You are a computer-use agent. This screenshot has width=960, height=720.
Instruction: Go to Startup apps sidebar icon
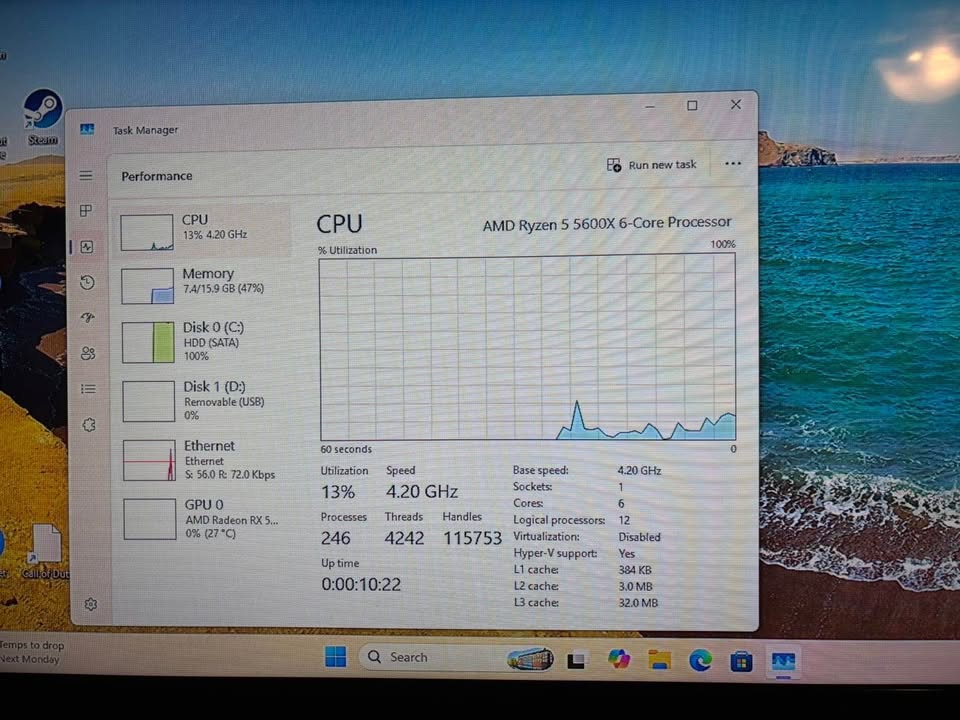[x=87, y=318]
